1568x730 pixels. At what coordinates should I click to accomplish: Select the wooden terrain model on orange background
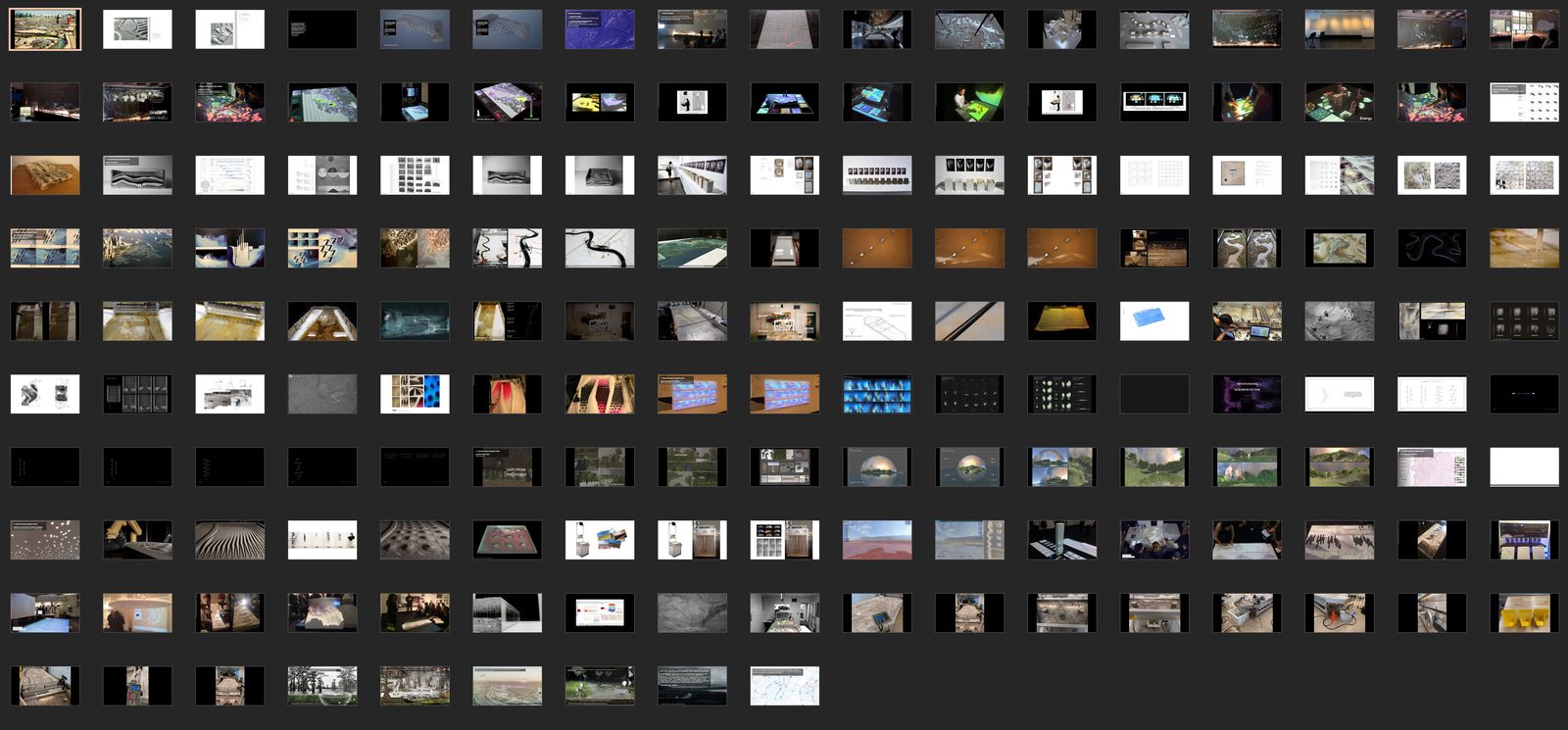(45, 175)
